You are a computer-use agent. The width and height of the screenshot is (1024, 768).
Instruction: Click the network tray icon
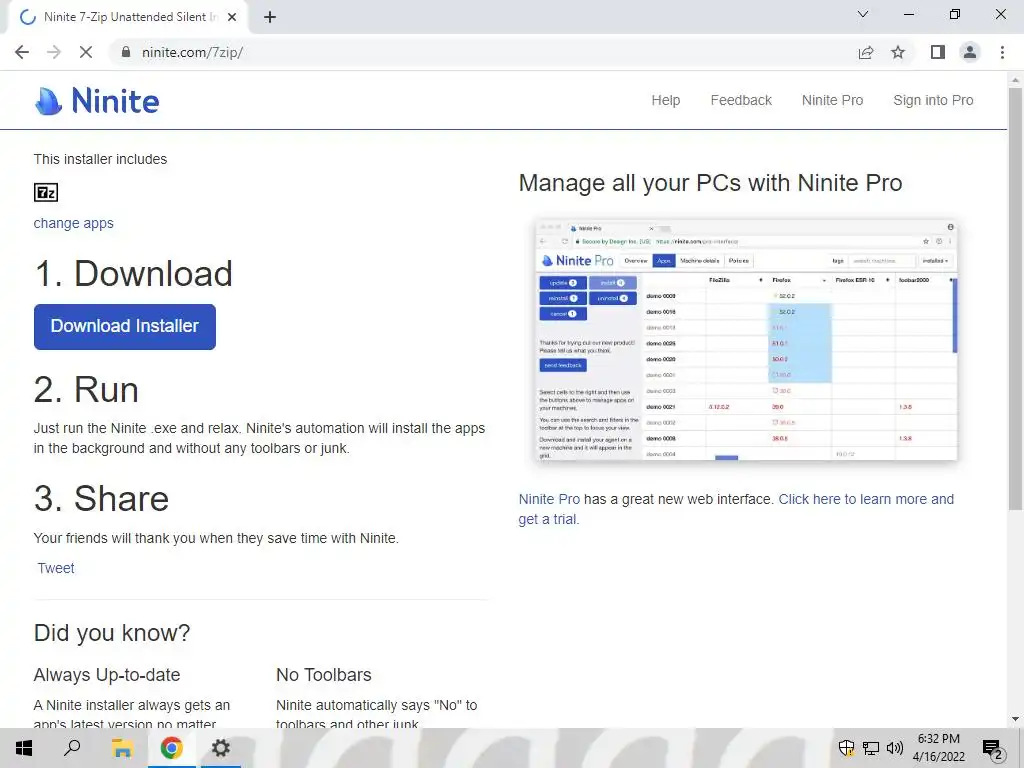coord(871,748)
